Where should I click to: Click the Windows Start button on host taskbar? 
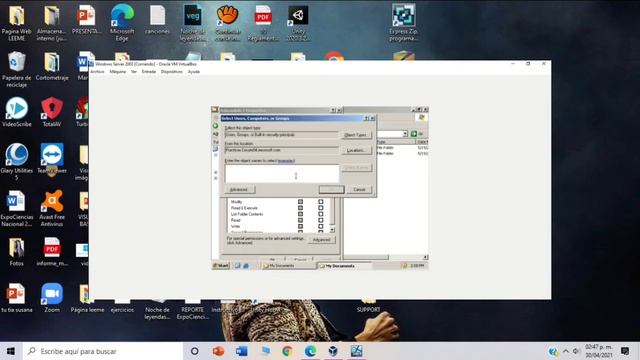tap(11, 351)
